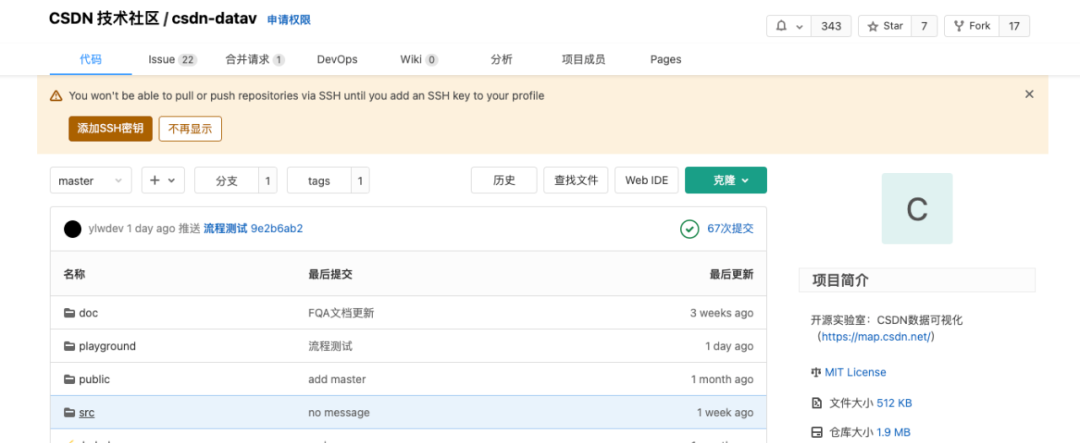1080x443 pixels.
Task: Open the notification bell dropdown
Action: [x=789, y=26]
